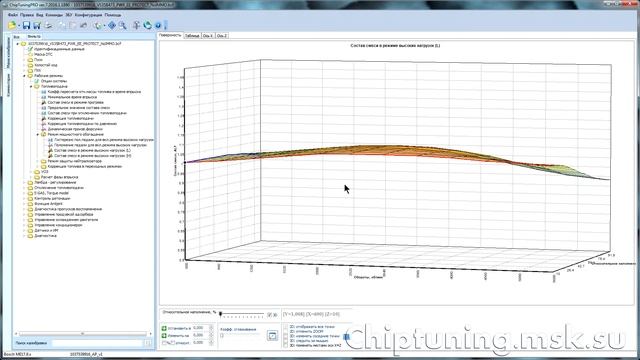Select 'Состав смеси в режиме прогрева' map
Viewport: 640px width, 360px height.
76,102
